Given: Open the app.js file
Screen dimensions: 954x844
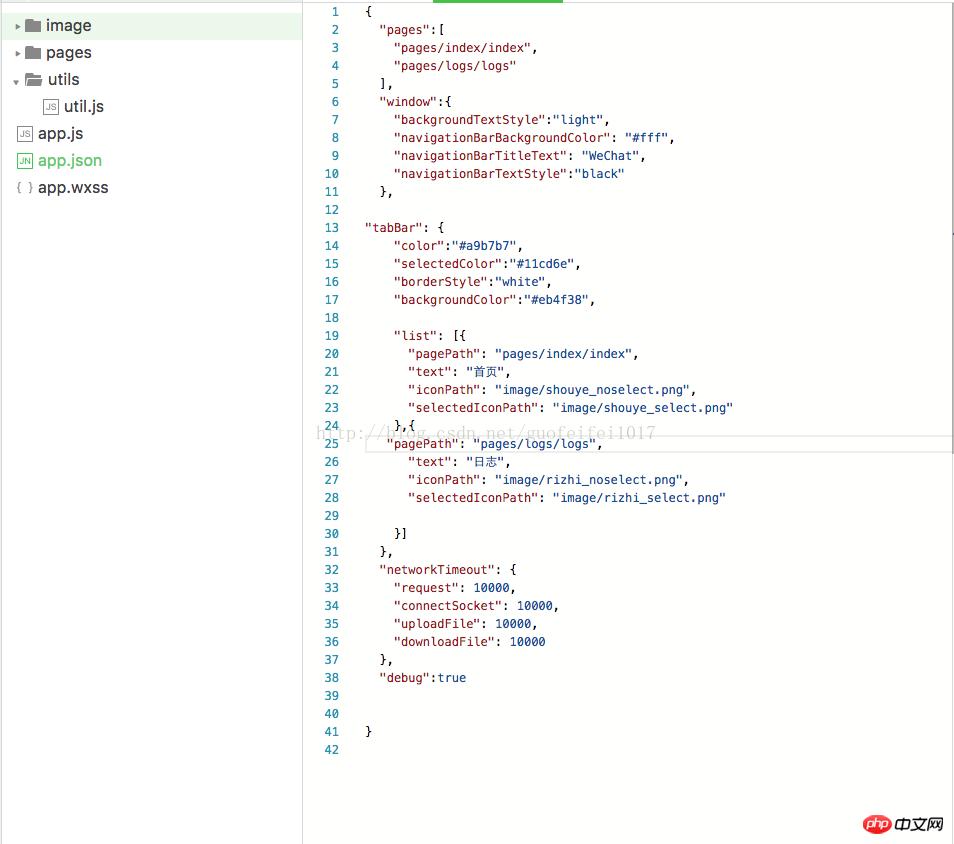Looking at the screenshot, I should pyautogui.click(x=60, y=134).
